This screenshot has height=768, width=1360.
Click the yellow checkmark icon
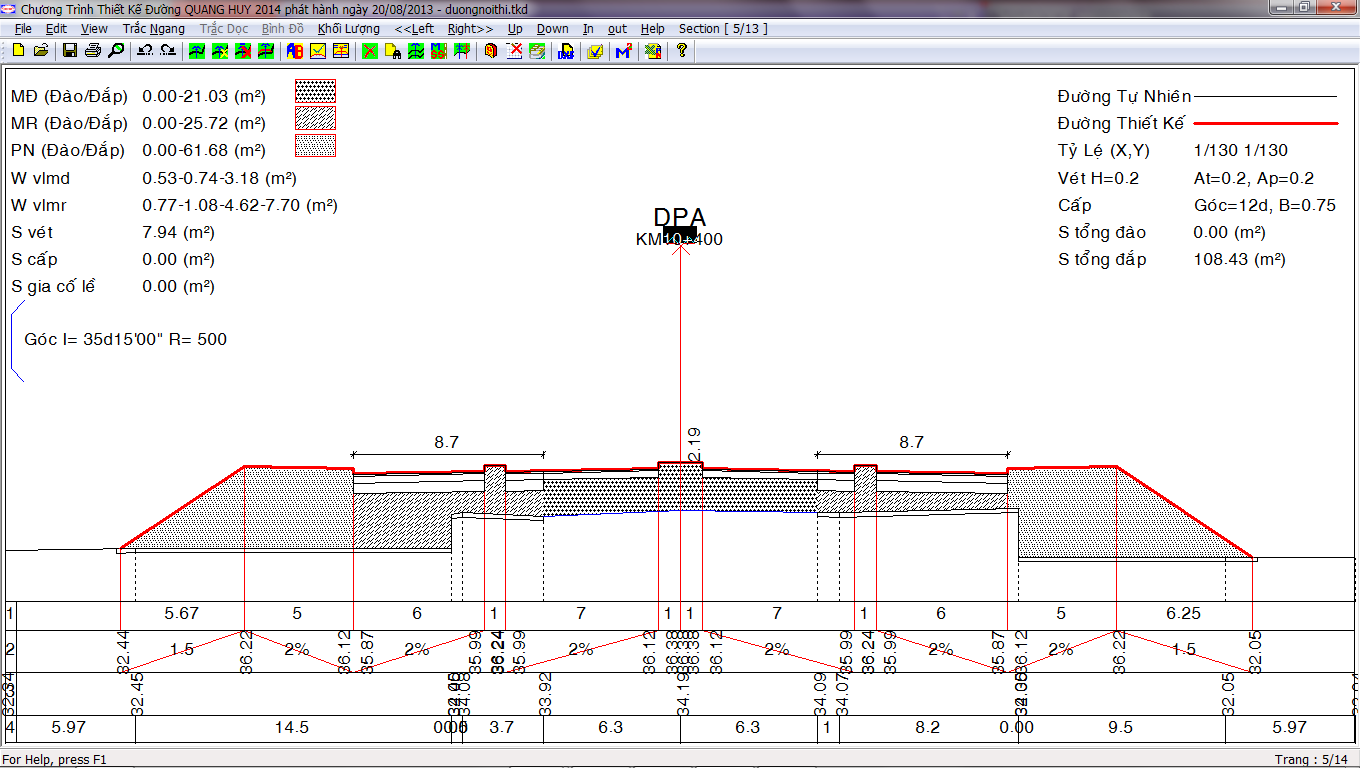594,50
